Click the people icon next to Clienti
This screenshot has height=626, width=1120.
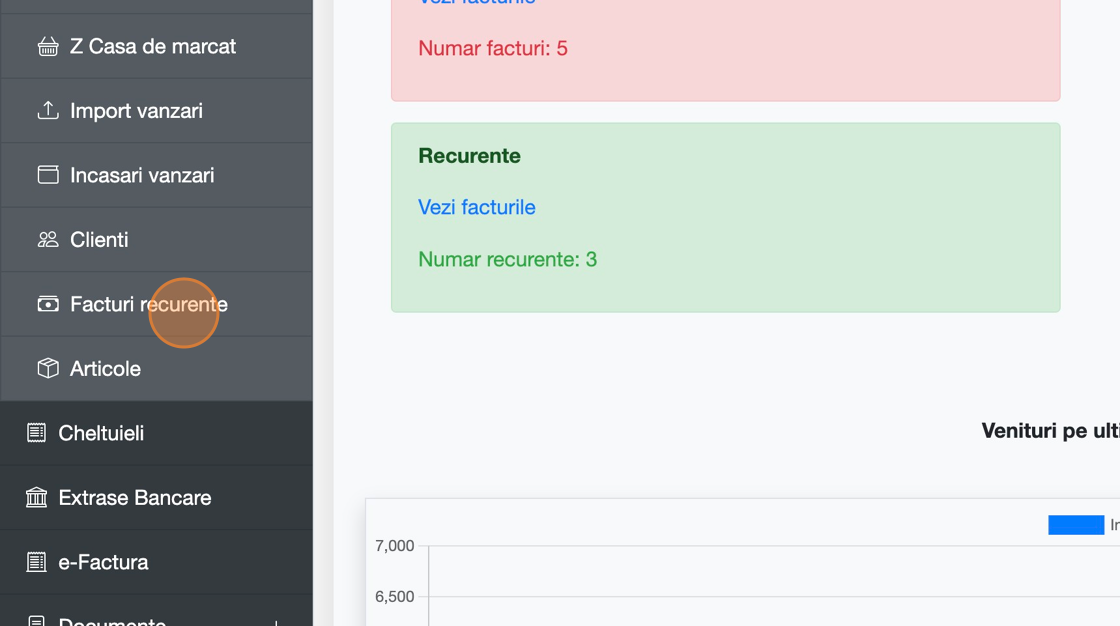tap(48, 240)
